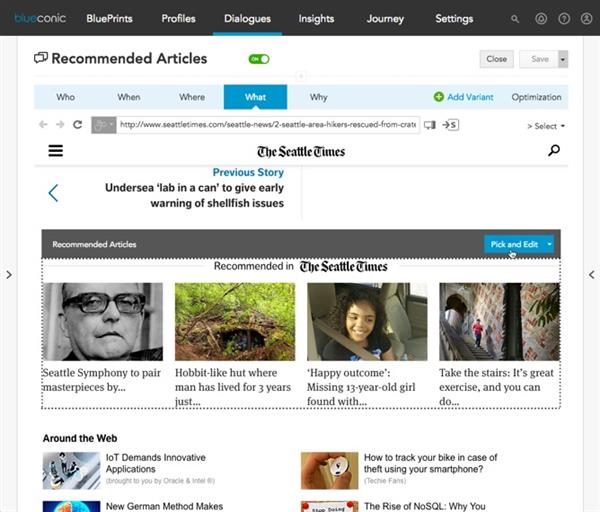The height and width of the screenshot is (512, 600).
Task: Click the bike tracker article thumbnail
Action: pos(329,471)
